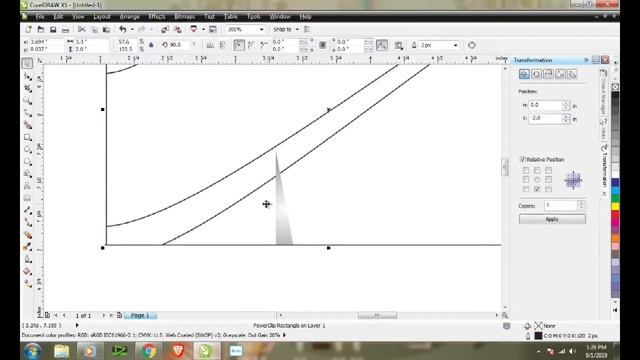
Task: Expand the application launcher dropdown arrow
Action: [x=203, y=29]
